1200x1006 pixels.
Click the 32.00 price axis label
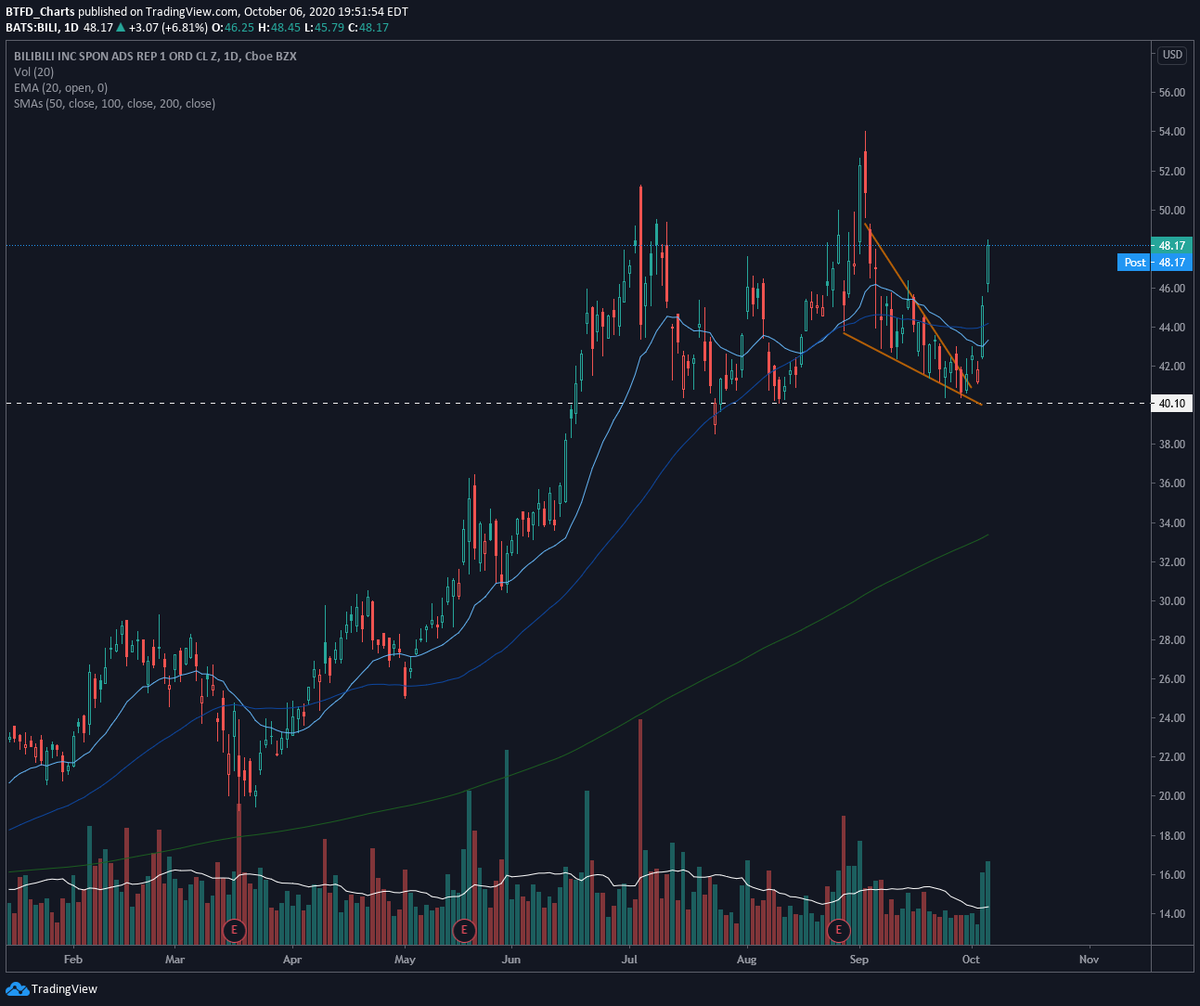(x=1171, y=562)
